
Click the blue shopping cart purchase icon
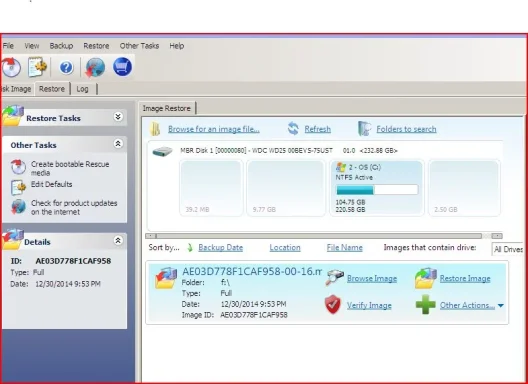pos(122,67)
